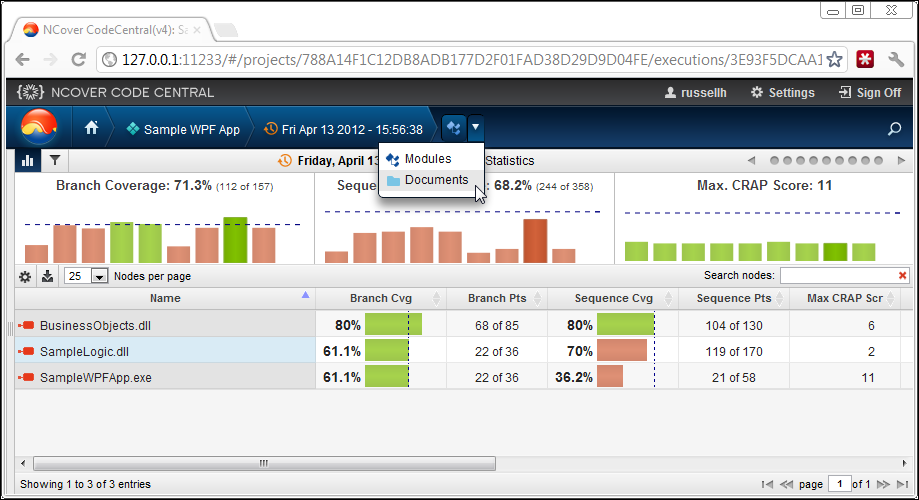Open the SampleLogic.dll module row

pos(84,352)
